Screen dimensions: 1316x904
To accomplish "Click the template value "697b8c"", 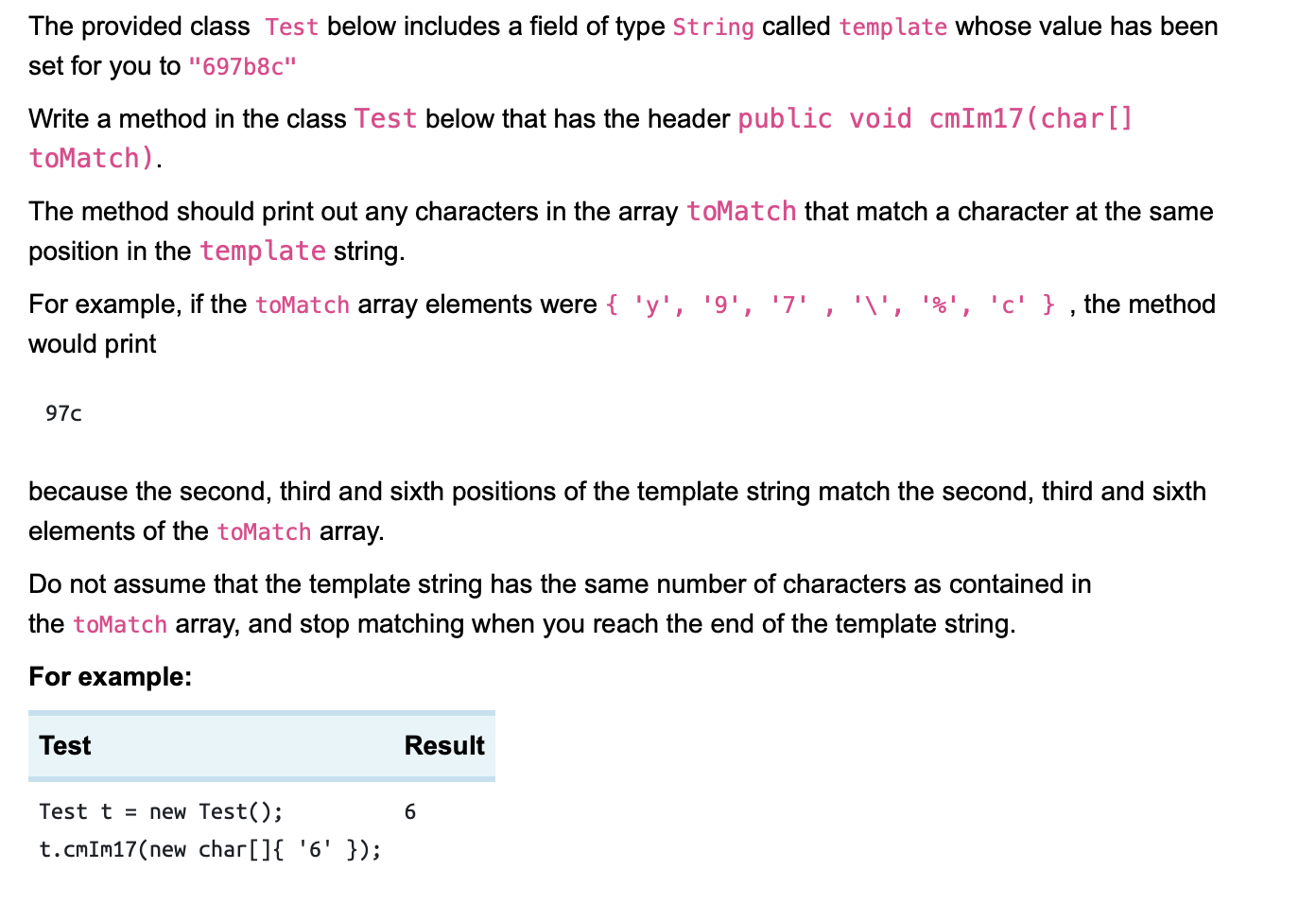I will click(243, 67).
